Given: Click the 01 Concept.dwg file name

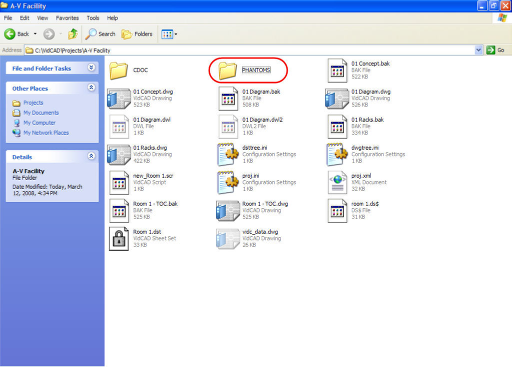Looking at the screenshot, I should [x=153, y=92].
